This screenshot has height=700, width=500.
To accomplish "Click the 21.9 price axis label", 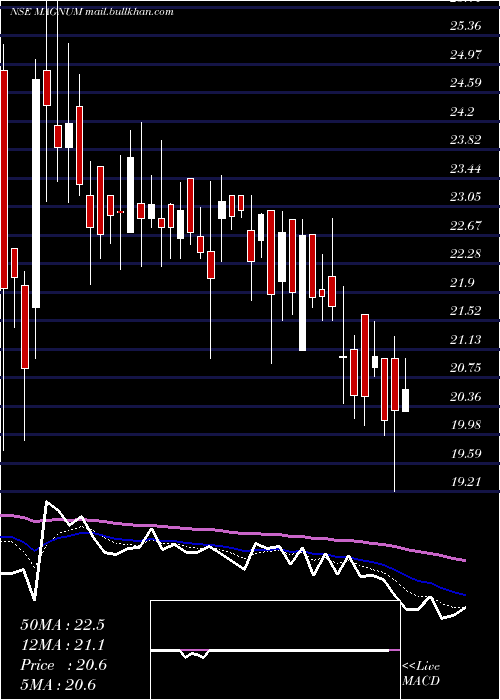I will coord(463,283).
